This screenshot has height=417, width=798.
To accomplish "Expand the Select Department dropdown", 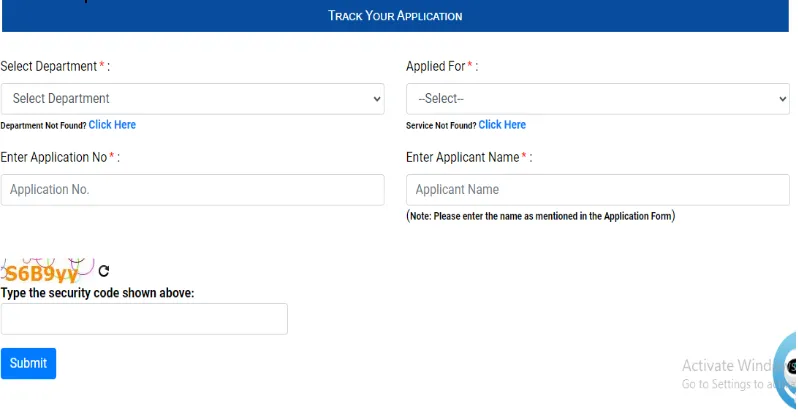I will coord(192,99).
